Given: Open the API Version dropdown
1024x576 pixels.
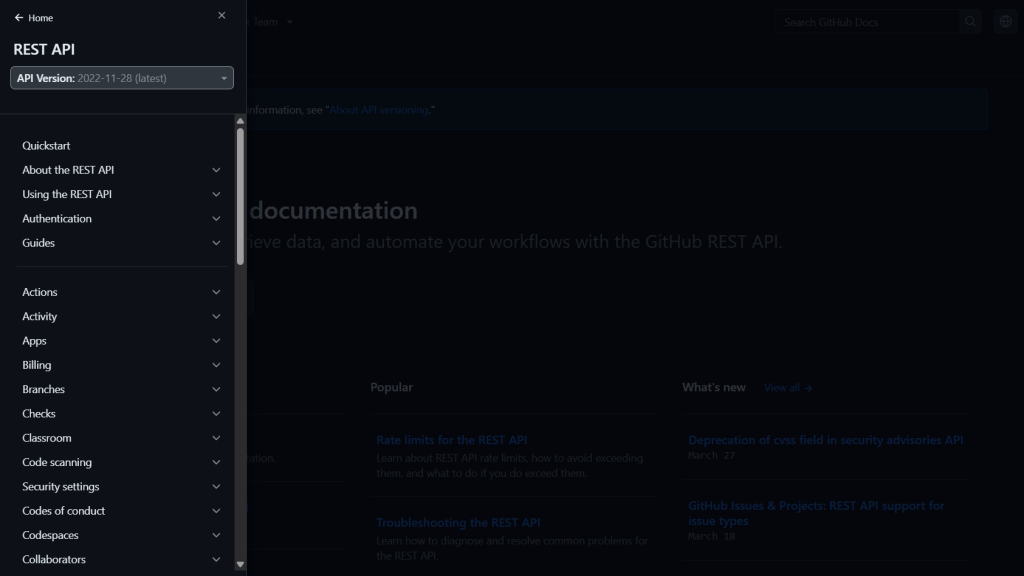Looking at the screenshot, I should [121, 78].
